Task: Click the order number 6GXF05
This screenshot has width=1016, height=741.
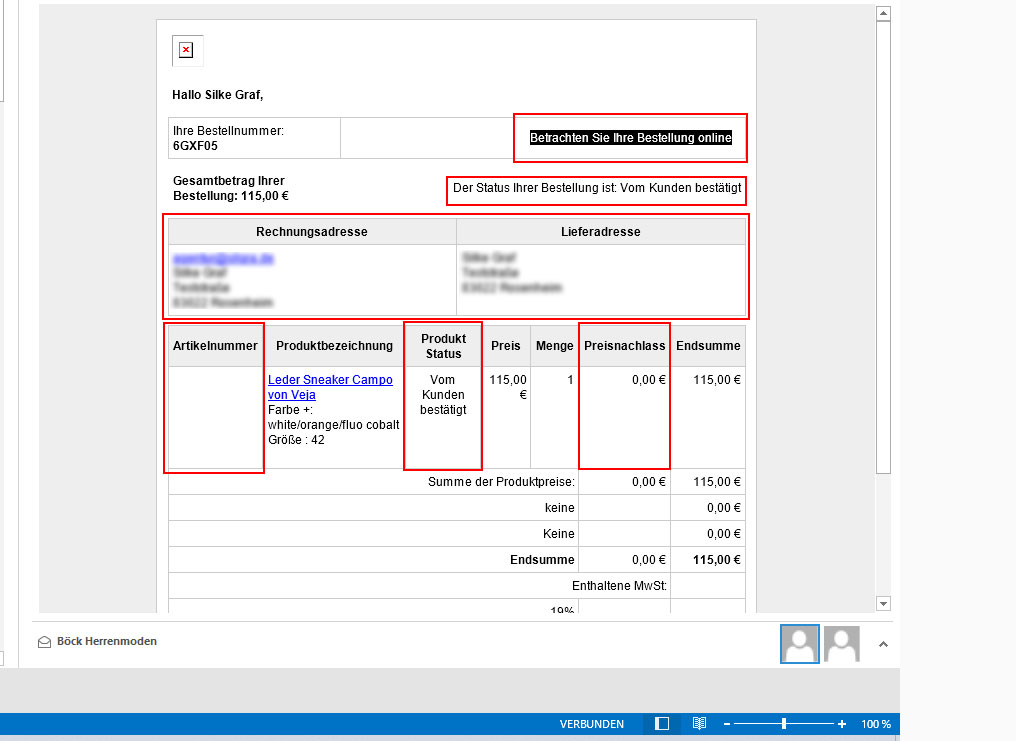Action: tap(195, 146)
